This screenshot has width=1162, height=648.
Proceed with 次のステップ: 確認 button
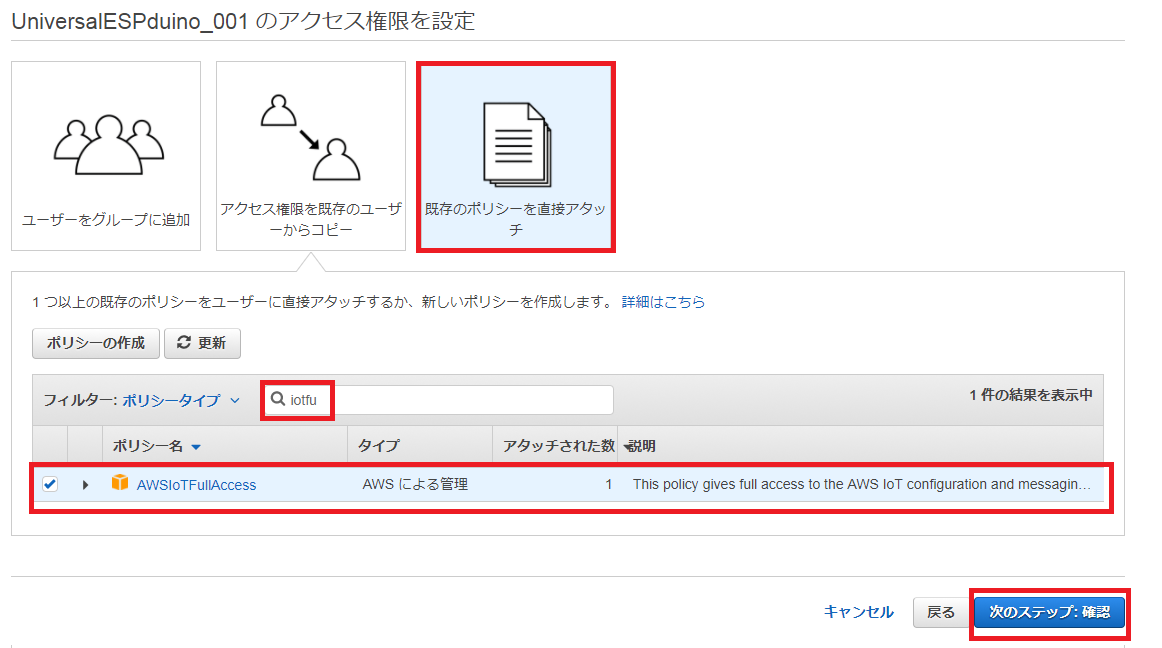click(1049, 612)
